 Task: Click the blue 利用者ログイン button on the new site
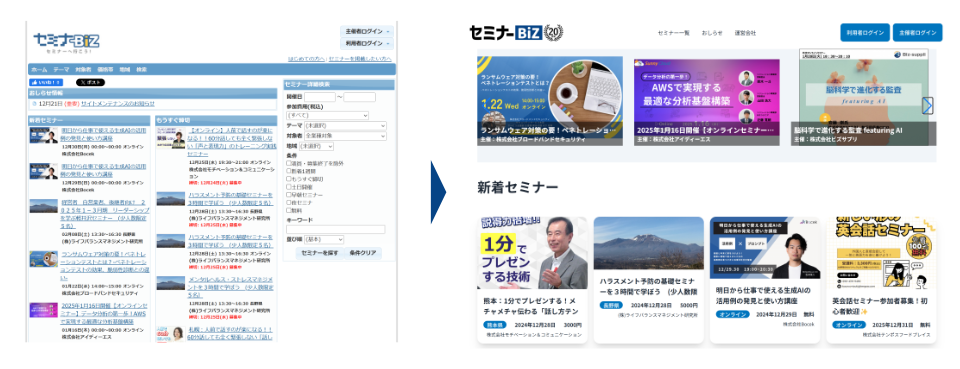pyautogui.click(x=865, y=32)
